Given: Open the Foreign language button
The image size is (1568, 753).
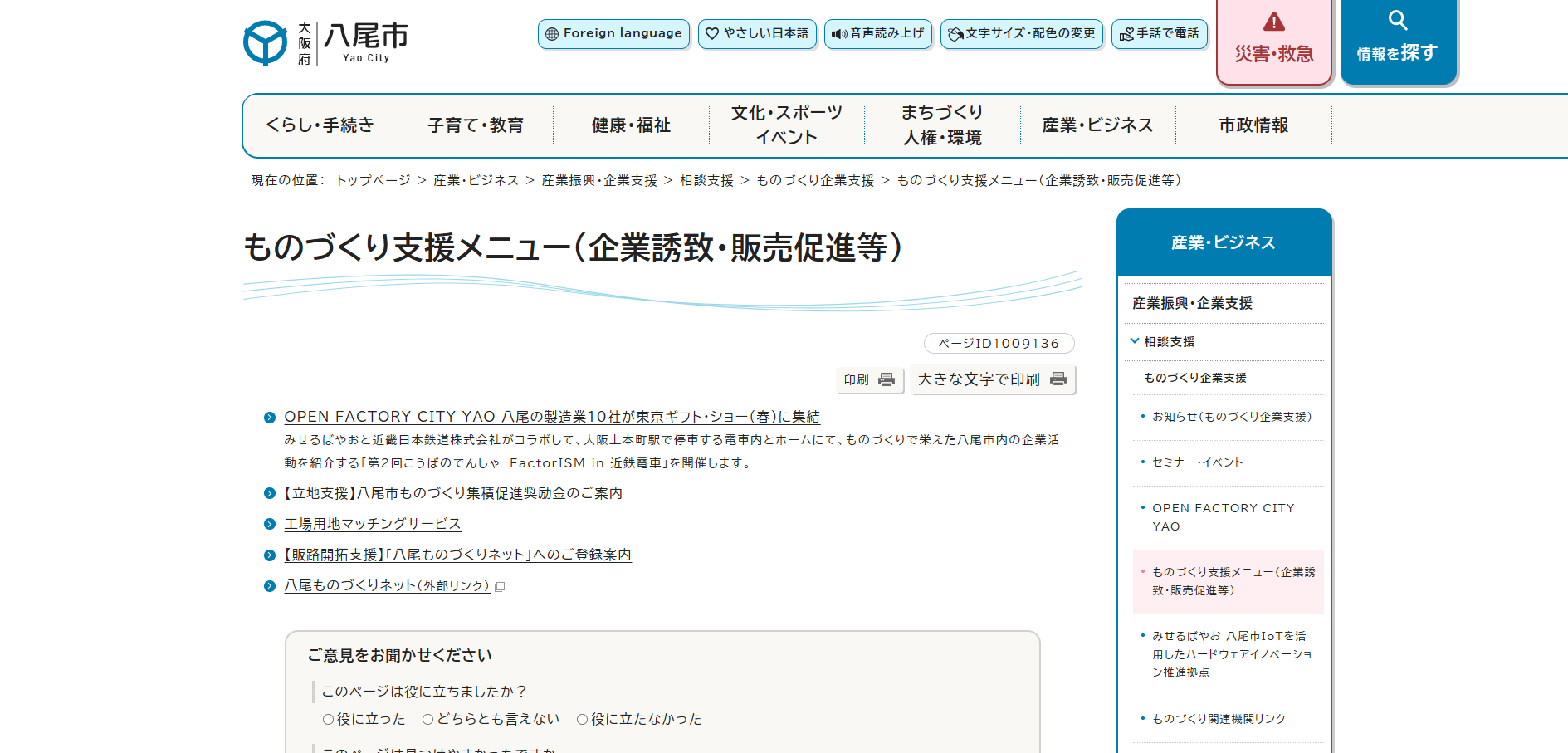Looking at the screenshot, I should [613, 34].
